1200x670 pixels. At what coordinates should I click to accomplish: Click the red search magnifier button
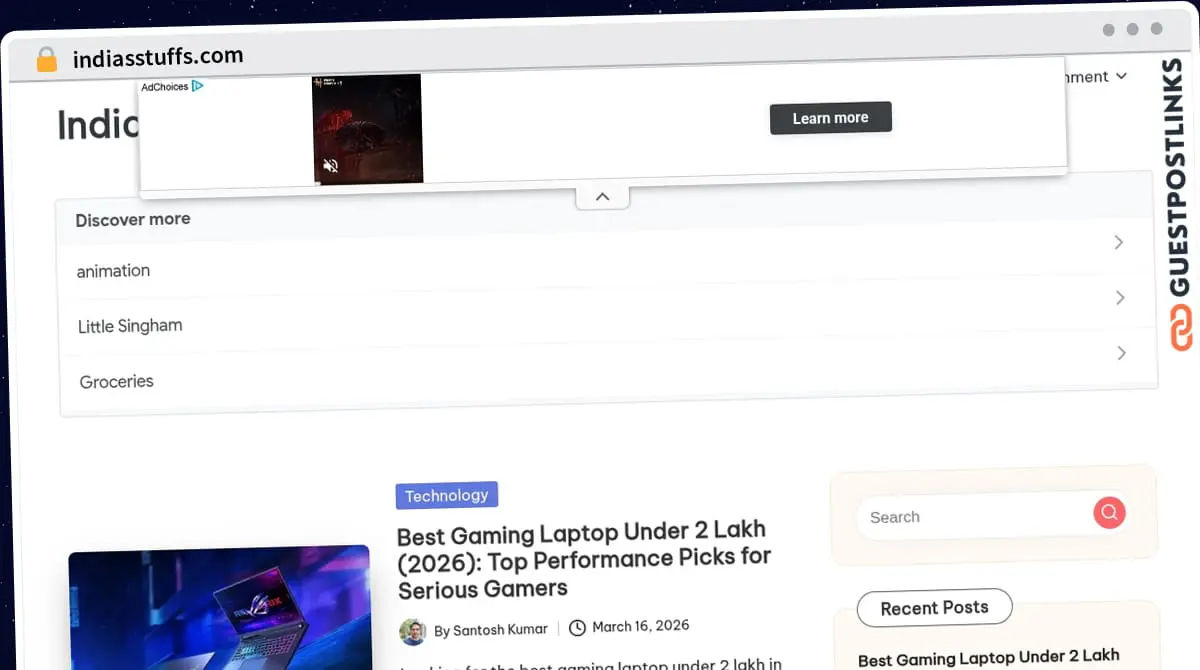tap(1108, 514)
